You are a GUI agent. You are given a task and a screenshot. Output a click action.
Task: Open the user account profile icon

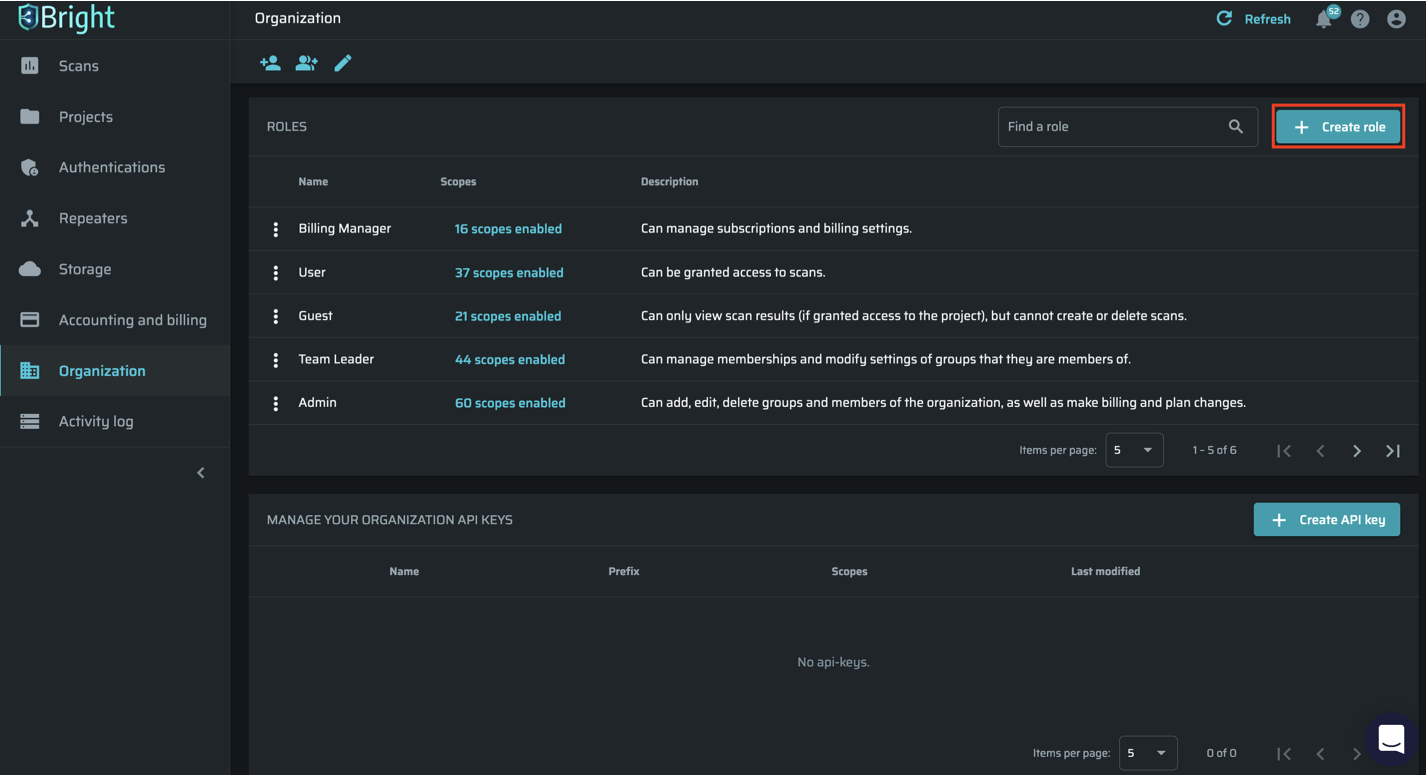(1396, 19)
